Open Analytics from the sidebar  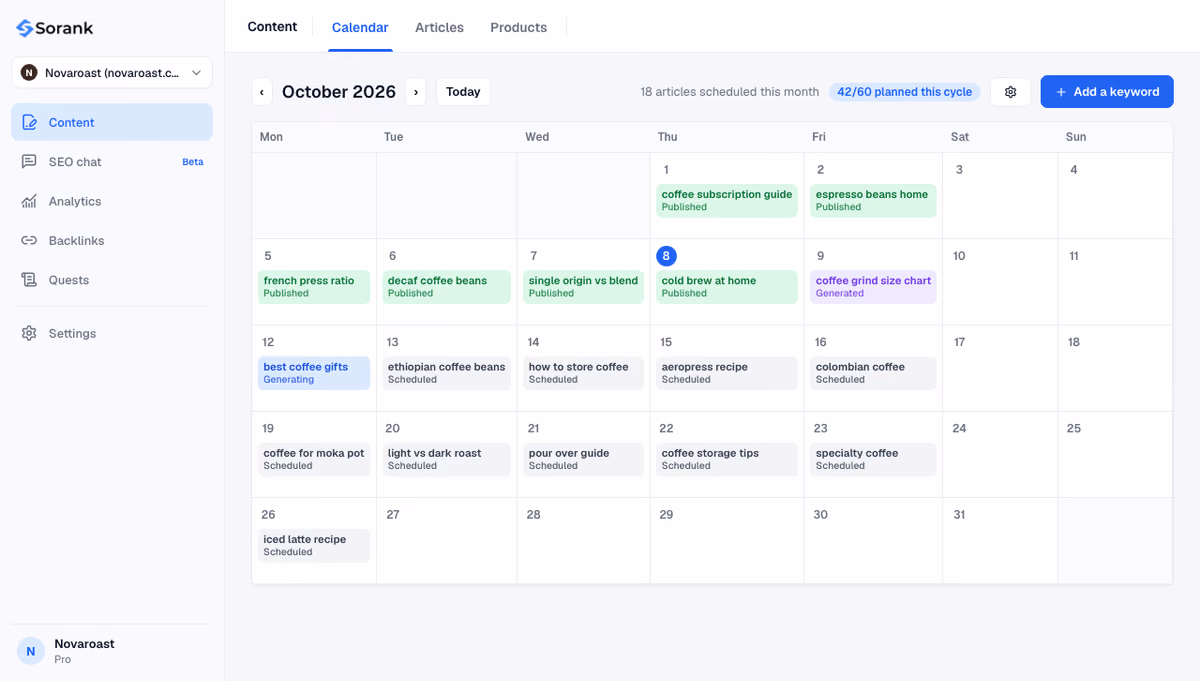112,201
